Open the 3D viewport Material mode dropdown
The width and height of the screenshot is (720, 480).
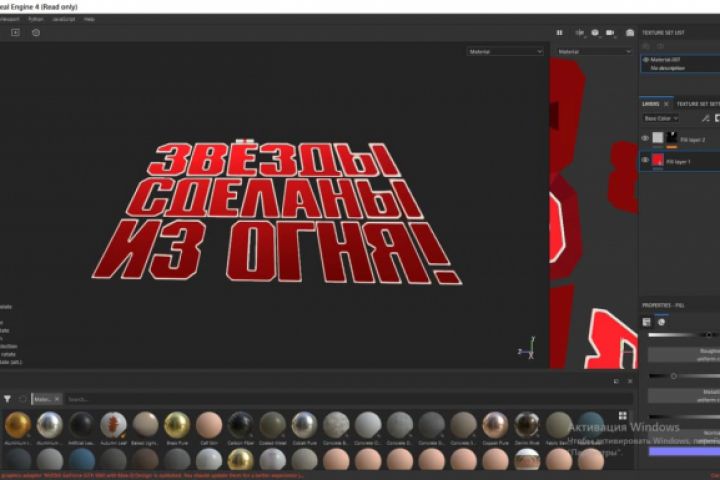coord(505,52)
